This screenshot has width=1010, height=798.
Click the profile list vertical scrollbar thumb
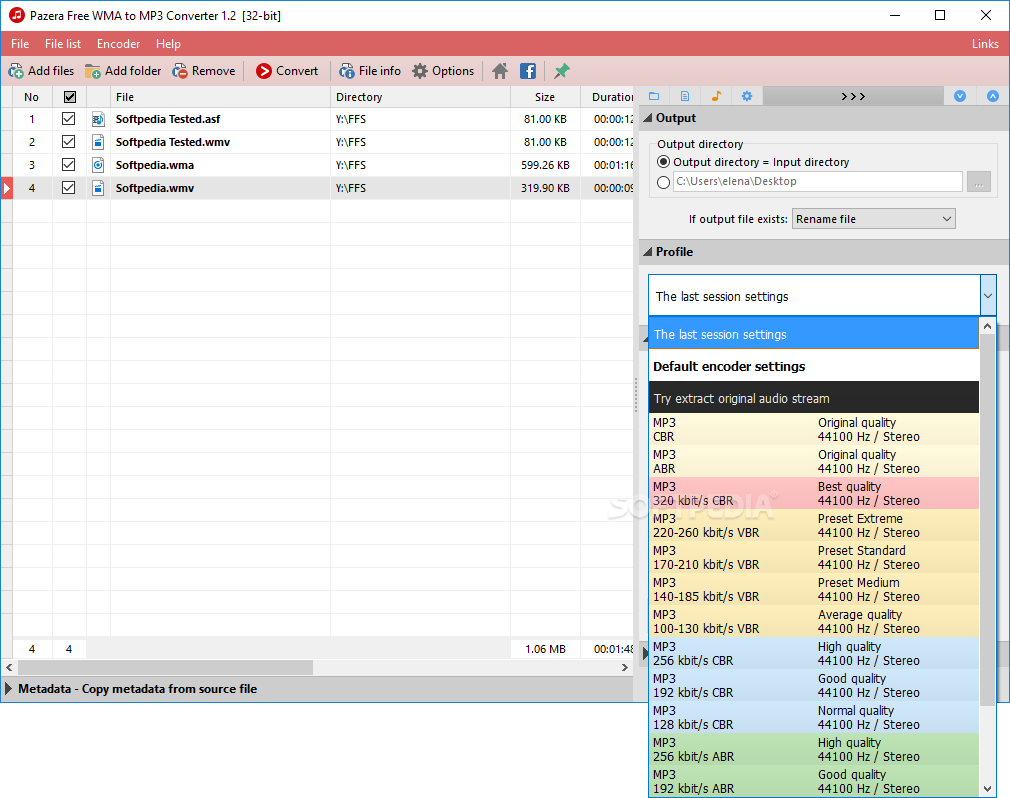(x=987, y=519)
